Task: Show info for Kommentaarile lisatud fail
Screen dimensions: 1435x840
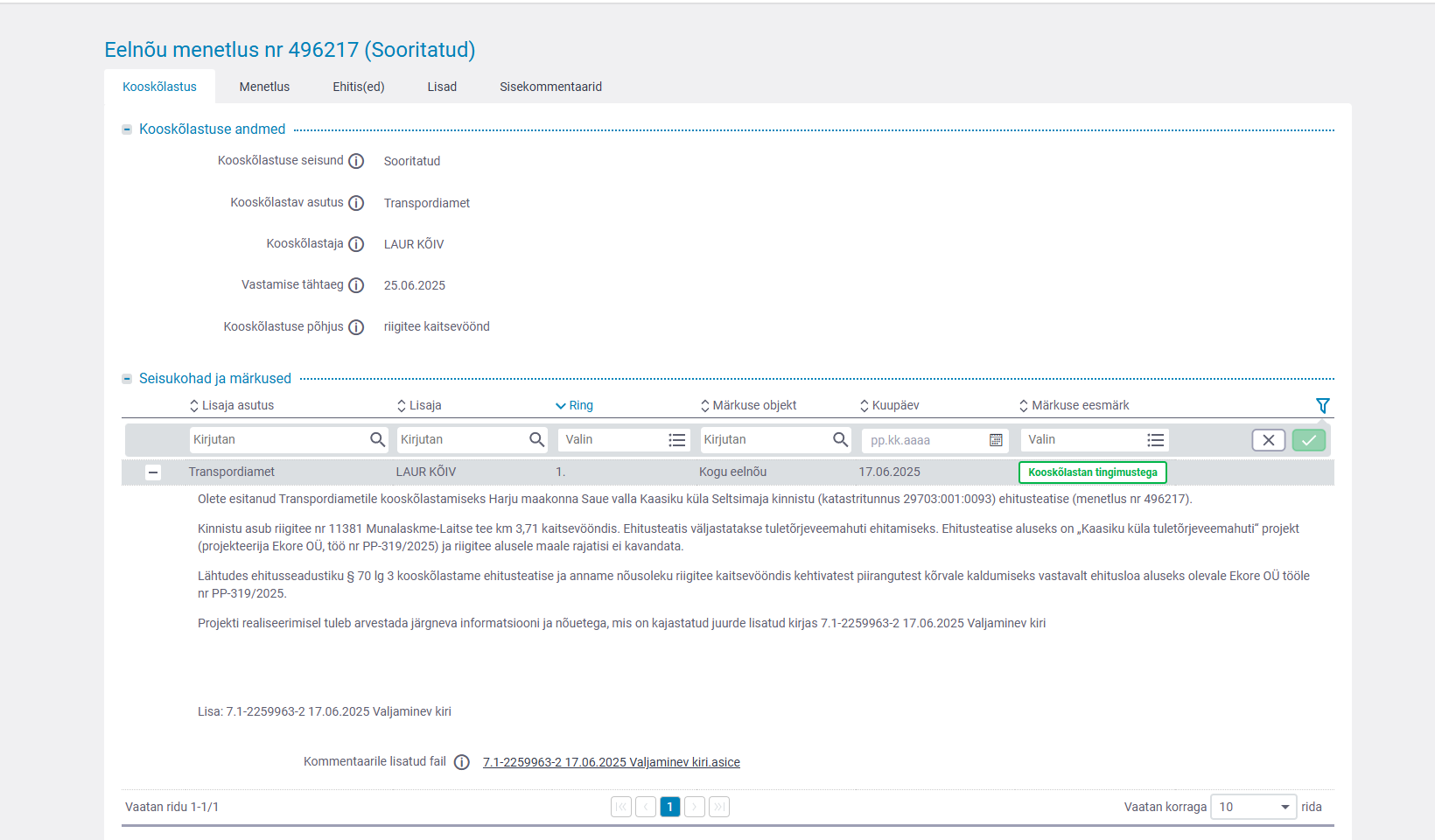Action: [x=462, y=762]
